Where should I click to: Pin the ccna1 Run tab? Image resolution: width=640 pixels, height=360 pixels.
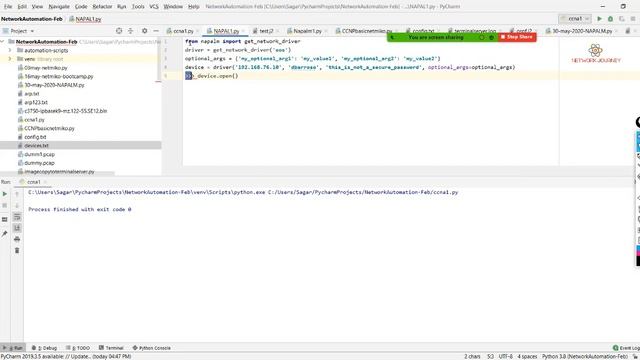click(4, 234)
